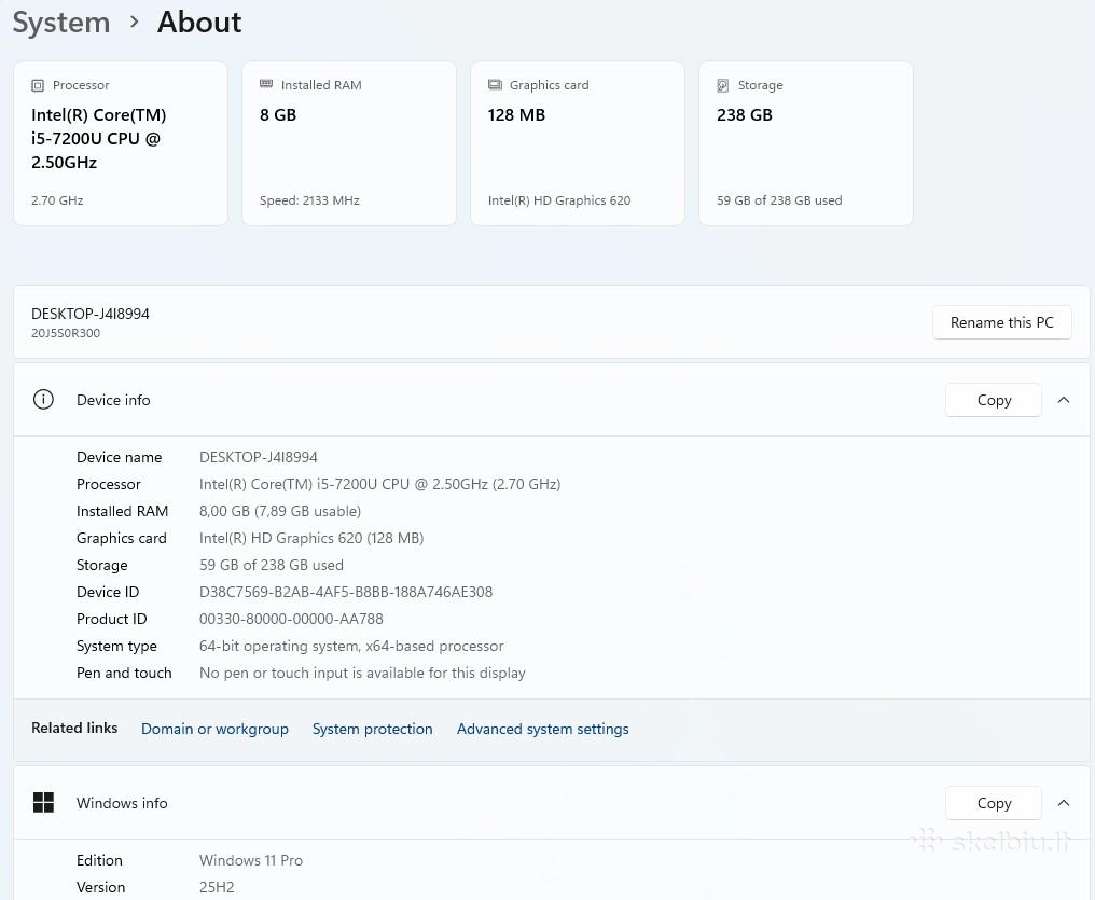The image size is (1095, 900).
Task: Click the Device info circled-i icon
Action: 43,399
